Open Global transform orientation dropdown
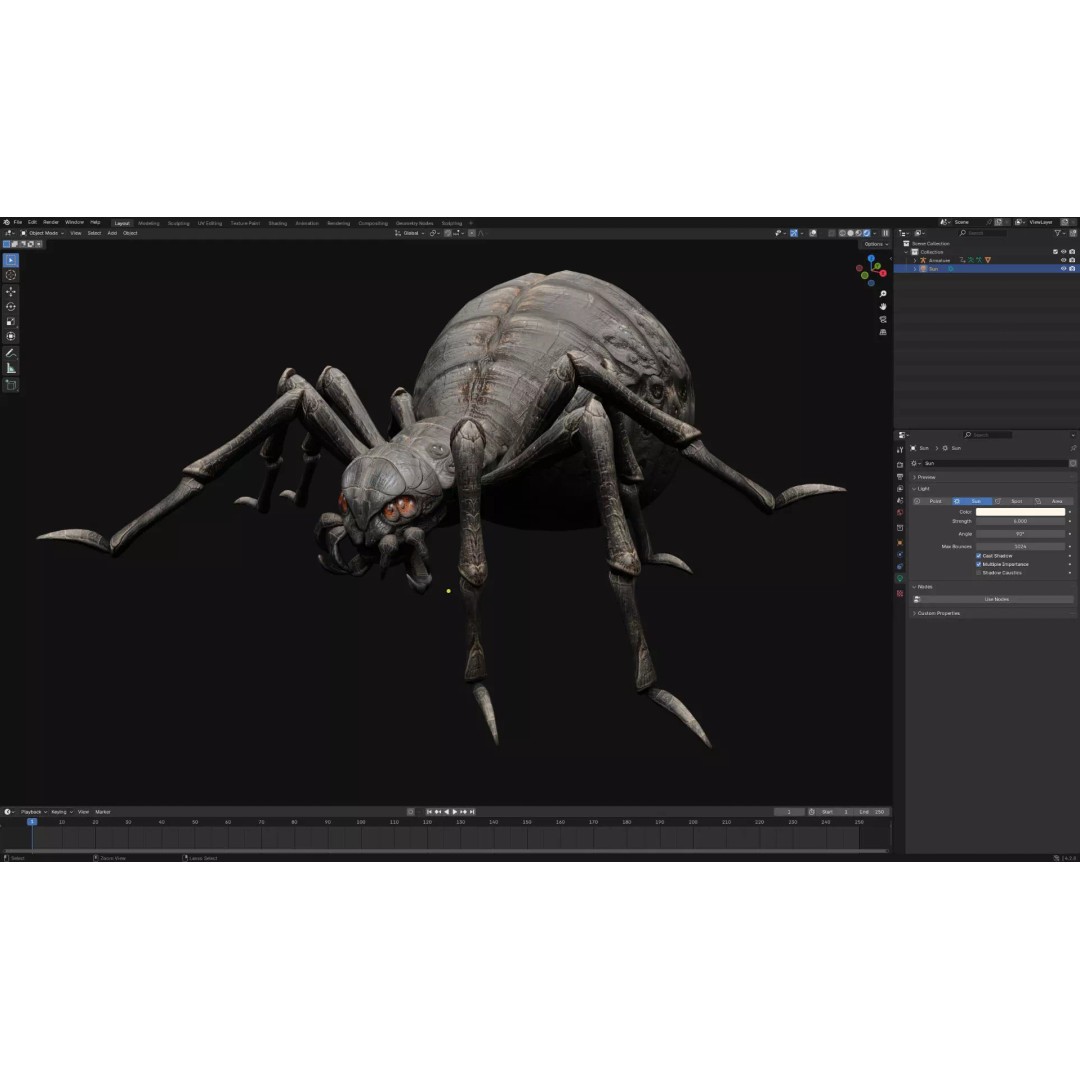1080x1080 pixels. 410,233
